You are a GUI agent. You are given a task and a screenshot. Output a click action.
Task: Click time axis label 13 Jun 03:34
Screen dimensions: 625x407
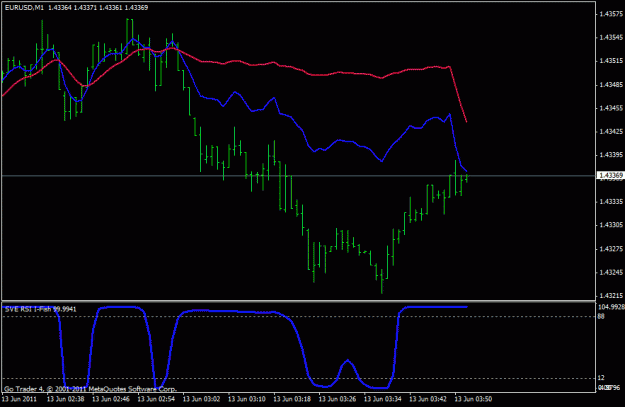(x=383, y=399)
